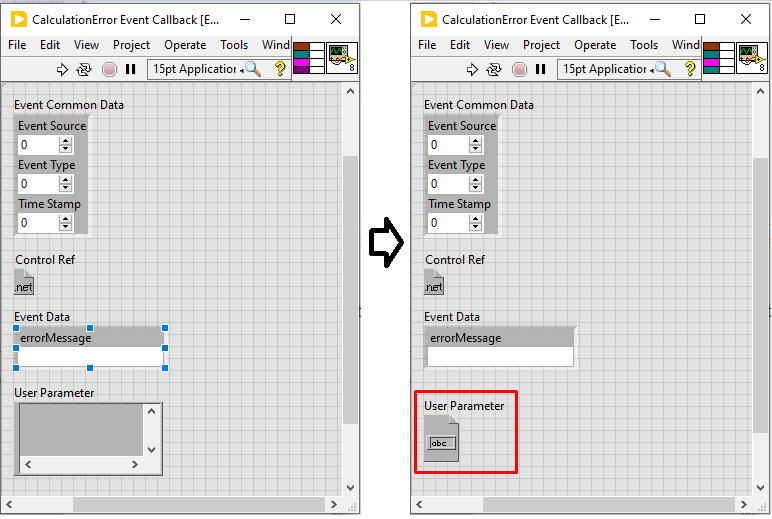Click Run arrow in right window toolbar
The image size is (772, 519).
click(x=472, y=69)
